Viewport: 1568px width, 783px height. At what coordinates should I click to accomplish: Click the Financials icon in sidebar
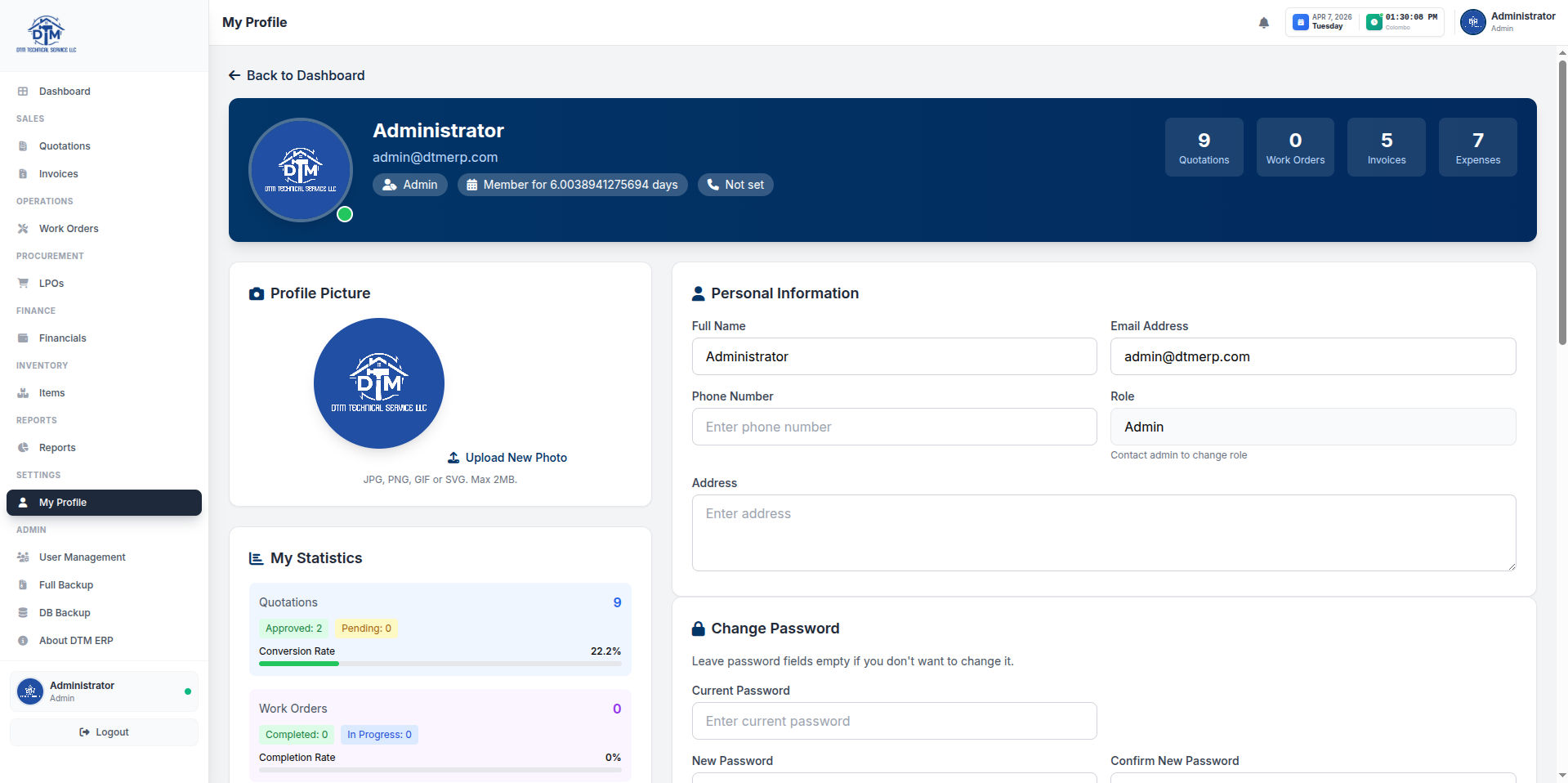23,338
